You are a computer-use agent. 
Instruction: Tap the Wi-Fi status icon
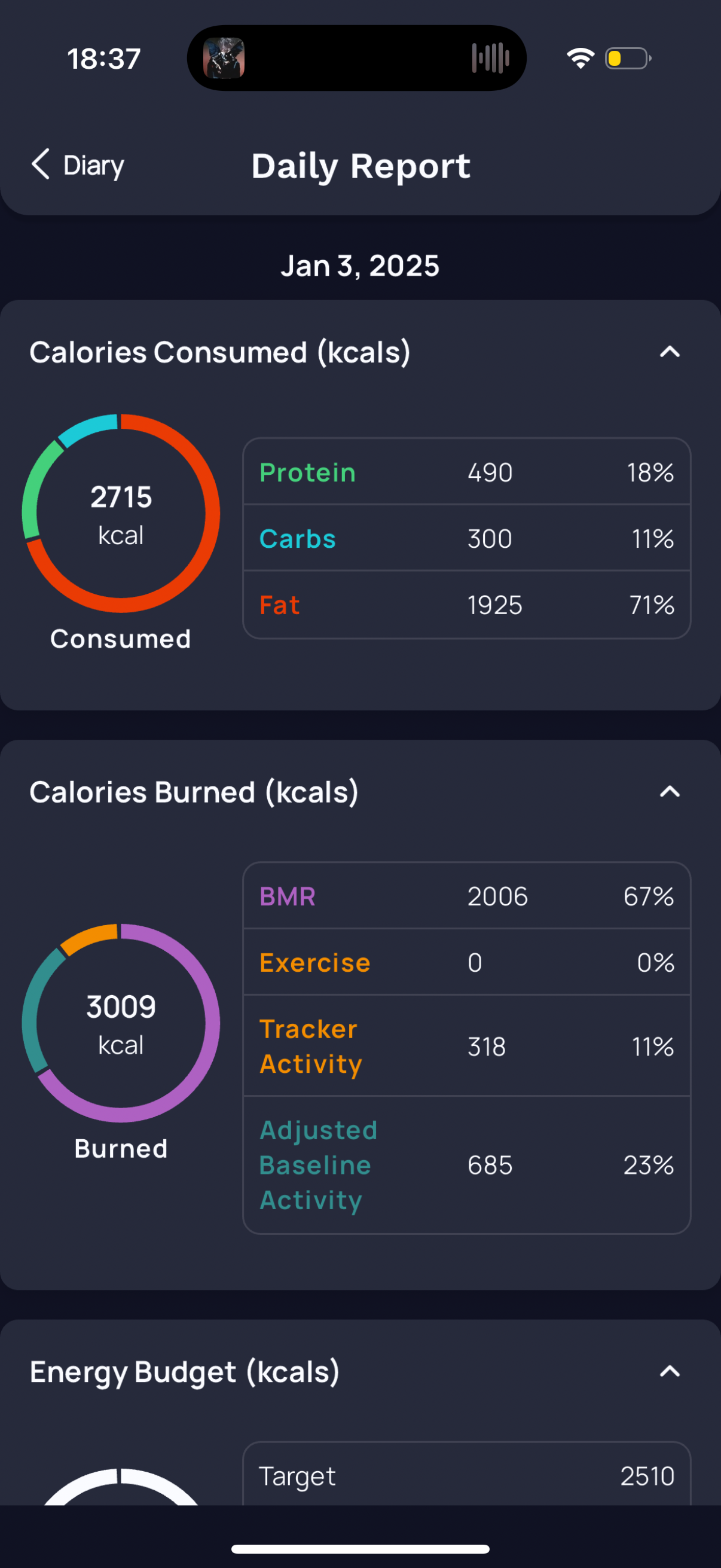click(581, 59)
